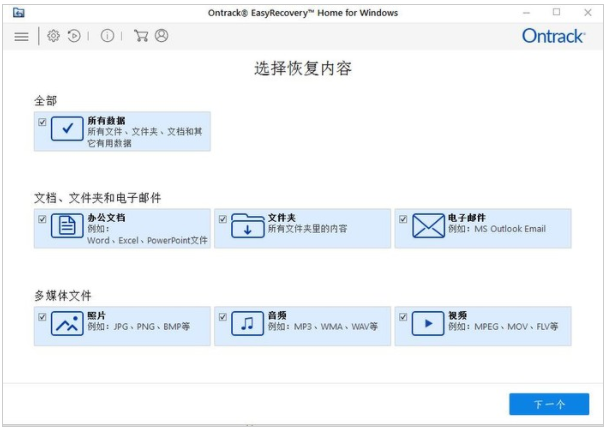The width and height of the screenshot is (608, 430).
Task: Select the 所有数据 checkmark tile icon
Action: [x=67, y=130]
